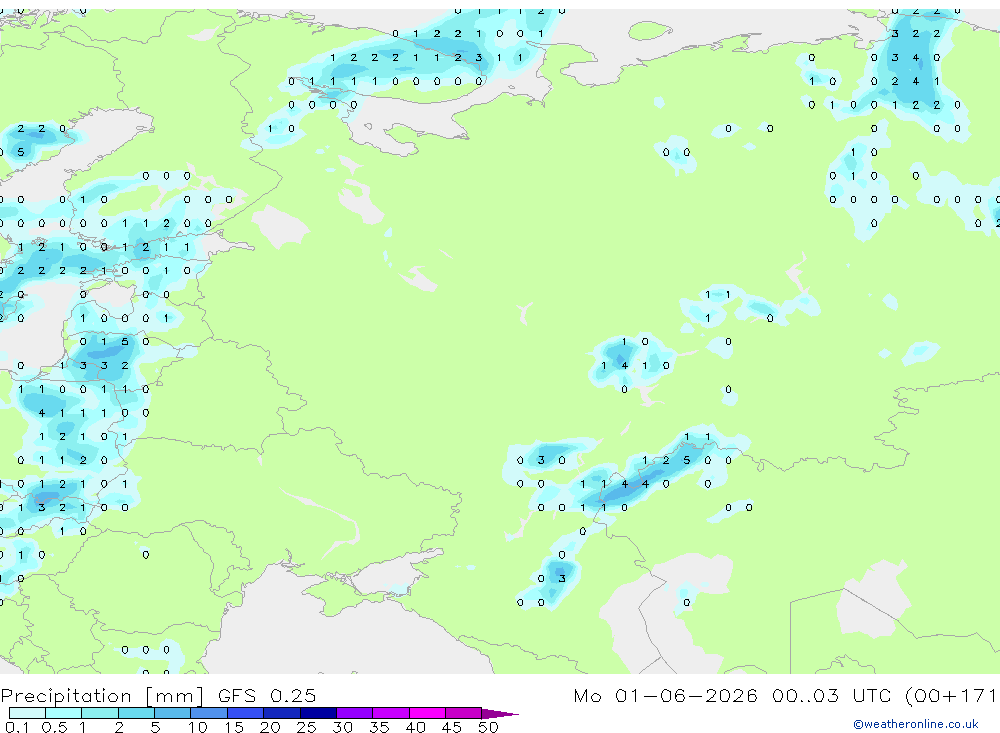Click the '30' legend scale label
The image size is (1000, 733).
tap(342, 727)
